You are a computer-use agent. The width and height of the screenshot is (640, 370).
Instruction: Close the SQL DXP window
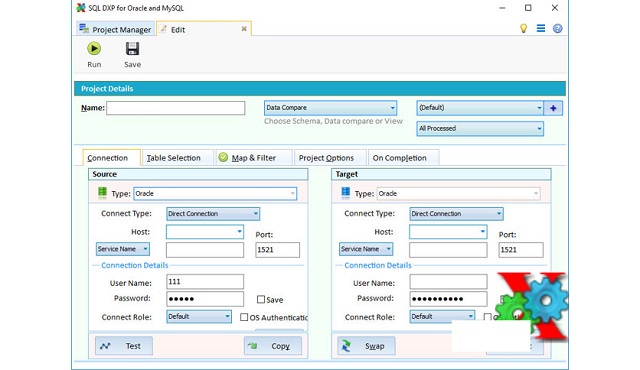pyautogui.click(x=555, y=8)
